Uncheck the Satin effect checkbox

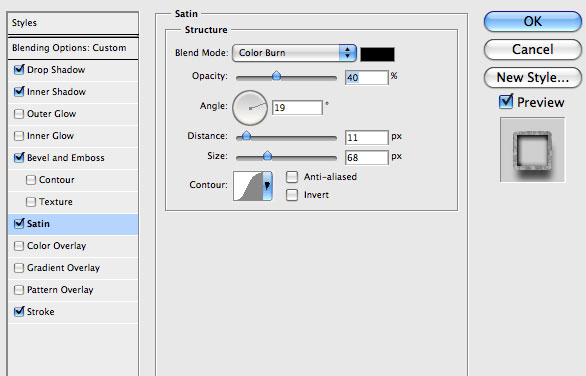19,224
